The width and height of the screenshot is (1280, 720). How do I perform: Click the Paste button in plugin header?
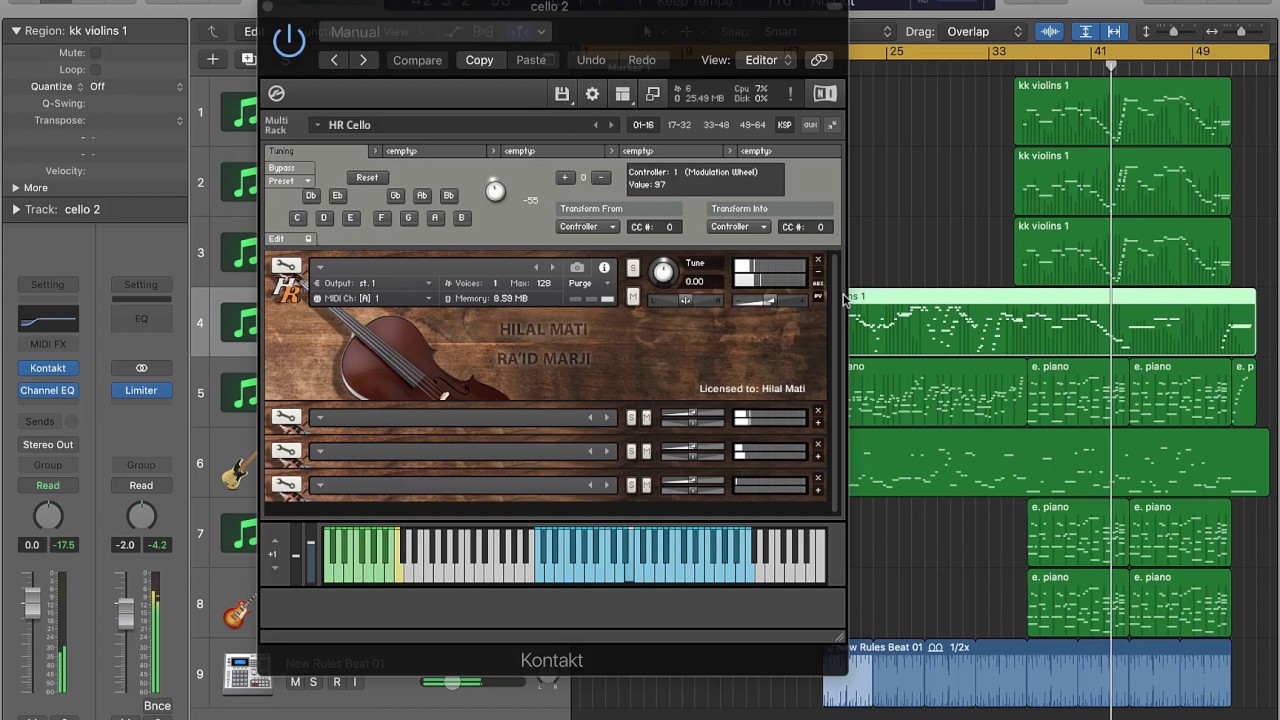click(531, 60)
